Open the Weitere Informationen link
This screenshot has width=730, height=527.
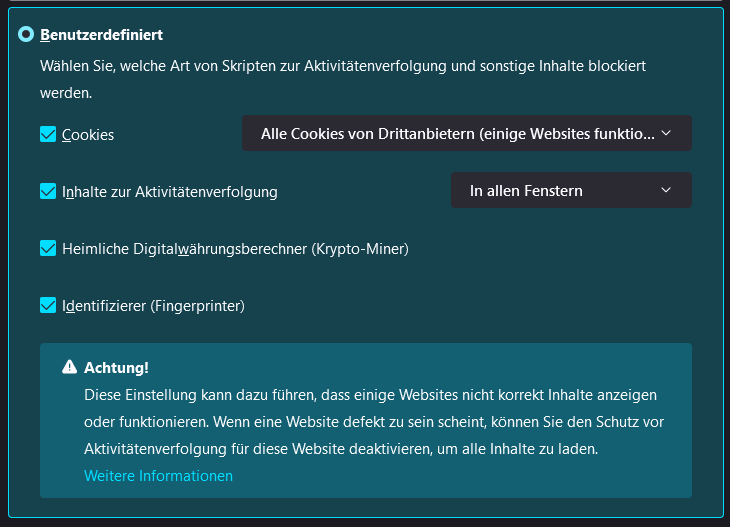pos(158,476)
